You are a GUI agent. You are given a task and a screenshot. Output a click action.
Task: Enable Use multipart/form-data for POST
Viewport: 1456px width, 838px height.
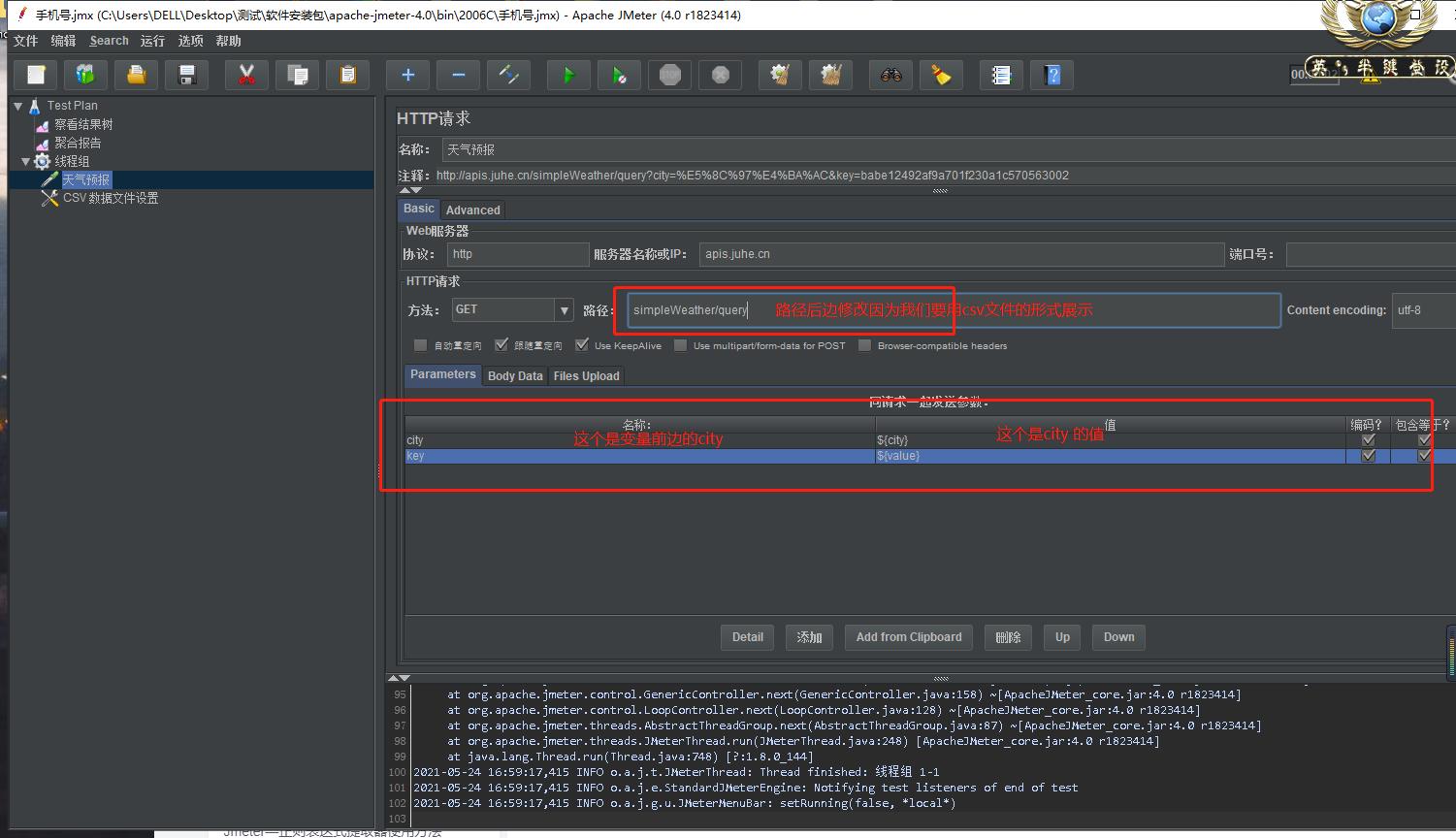click(681, 345)
